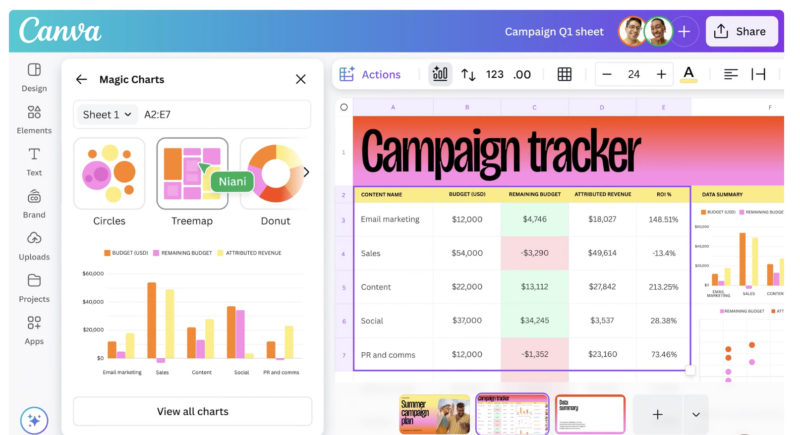
Task: Expand the add page options chevron
Action: (696, 414)
